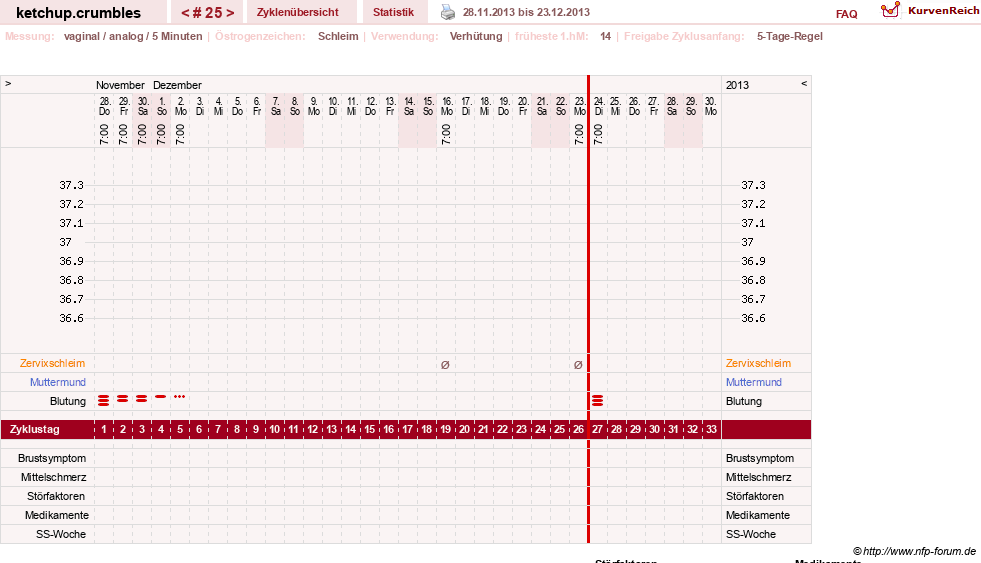Click the right 36.6 temperature axis label
Screen dimensions: 981x563
tap(753, 318)
